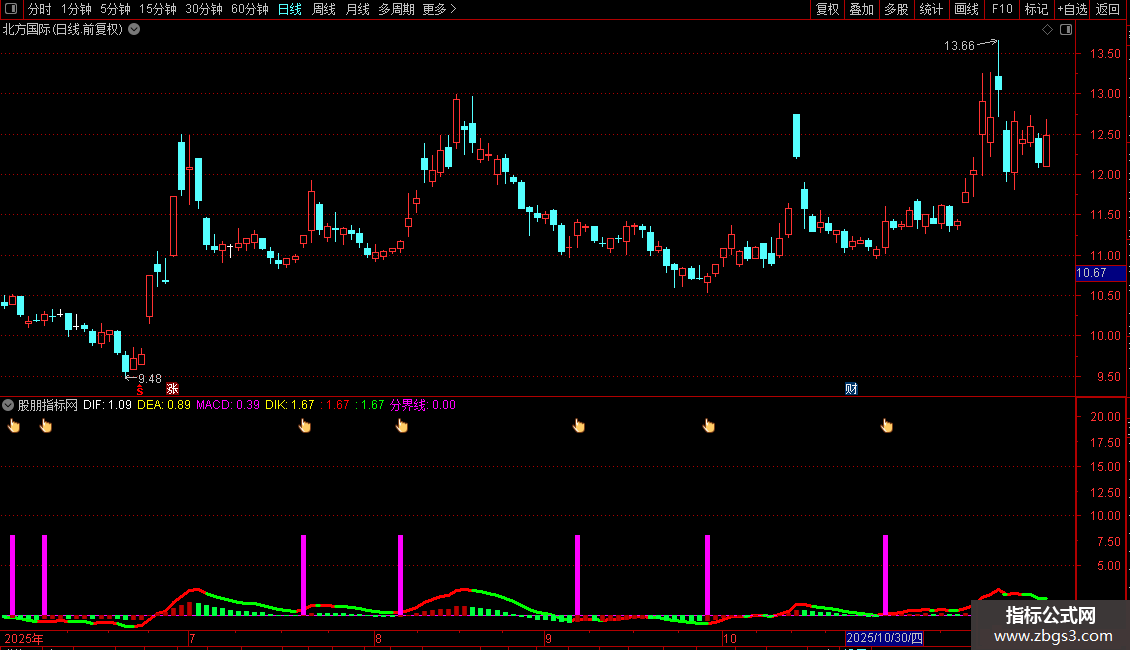The width and height of the screenshot is (1130, 650).
Task: Click the 2025年 label on time axis
Action: (x=24, y=638)
